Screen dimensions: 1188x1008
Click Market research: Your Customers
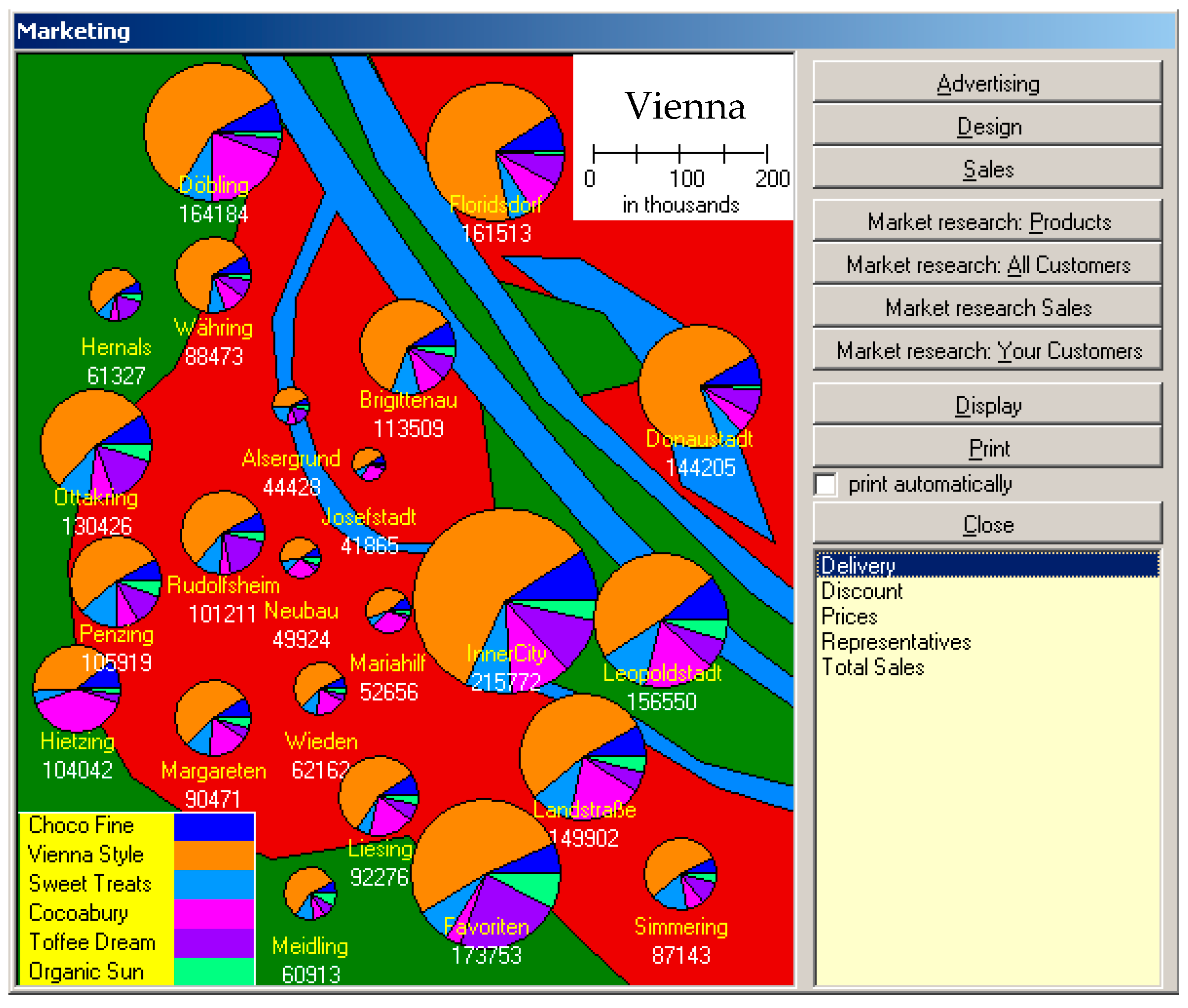tap(987, 351)
